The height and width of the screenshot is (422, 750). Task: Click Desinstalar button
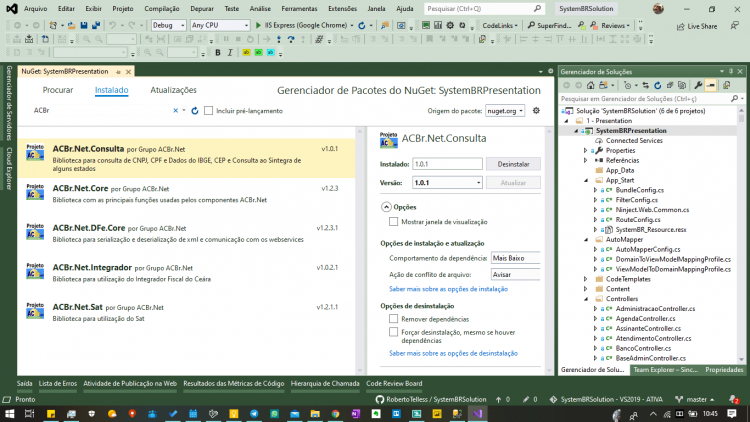point(513,164)
